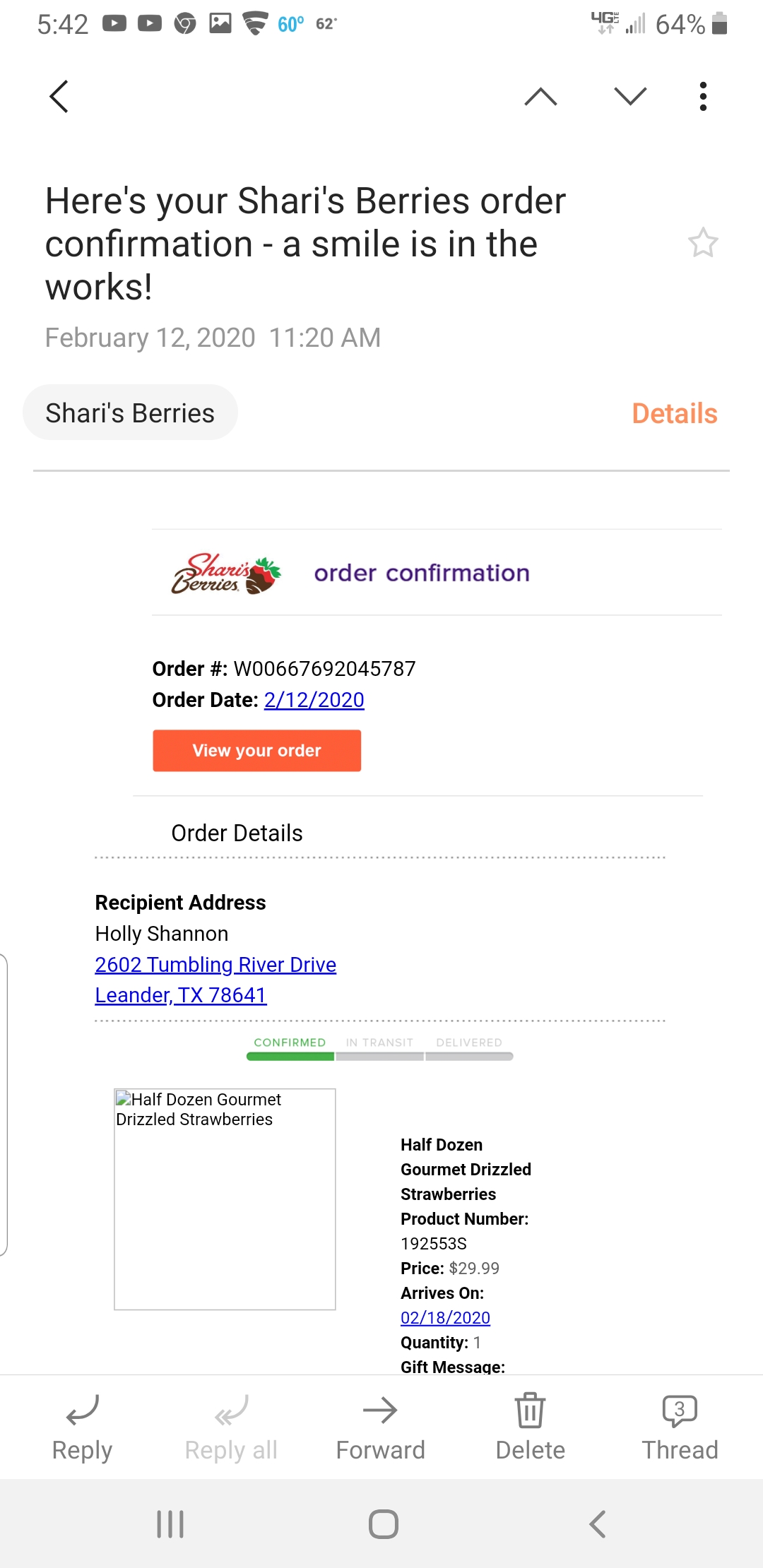The width and height of the screenshot is (763, 1568).
Task: Delete this email using the trash icon
Action: (531, 1427)
